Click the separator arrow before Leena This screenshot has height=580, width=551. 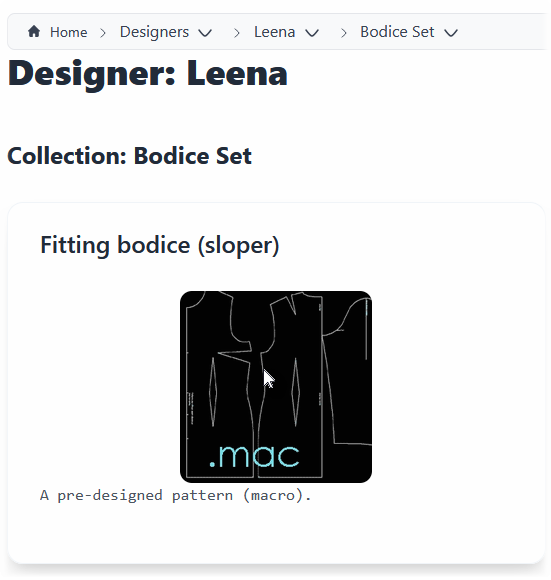click(237, 33)
